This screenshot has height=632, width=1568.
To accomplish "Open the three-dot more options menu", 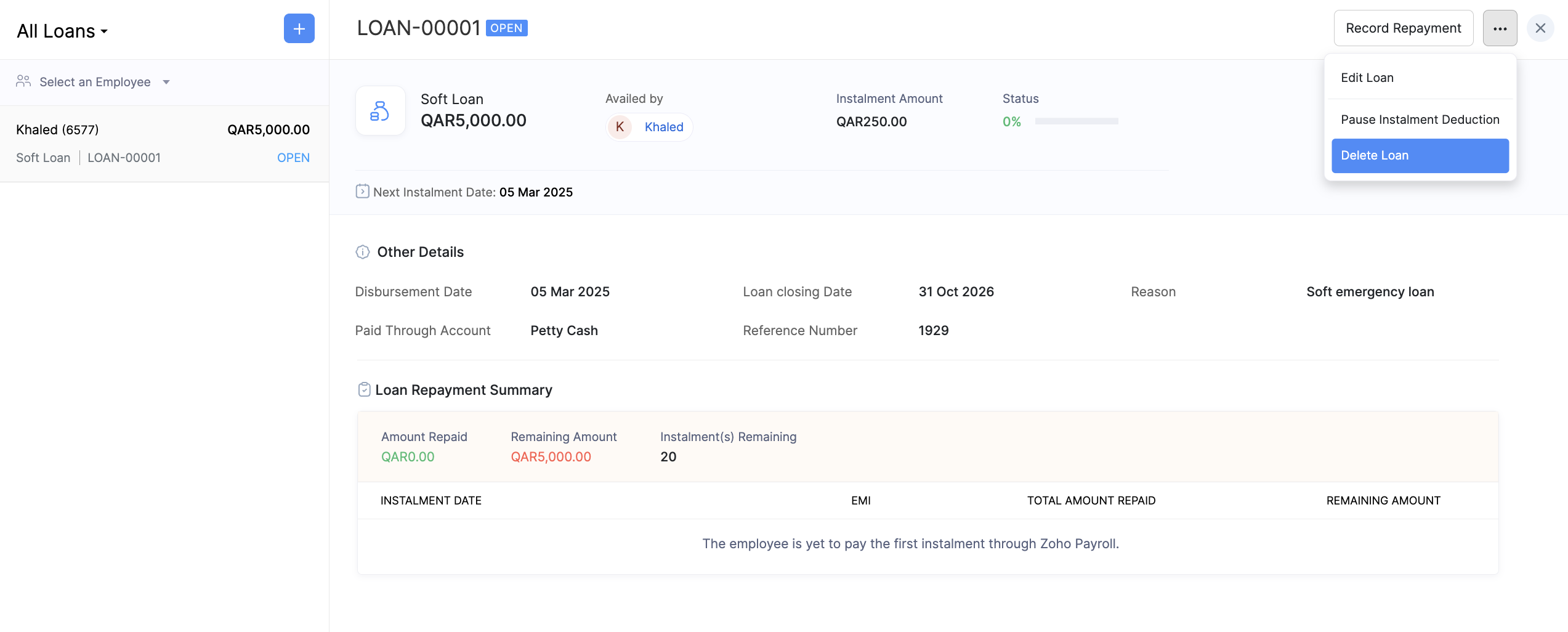I will 1500,28.
